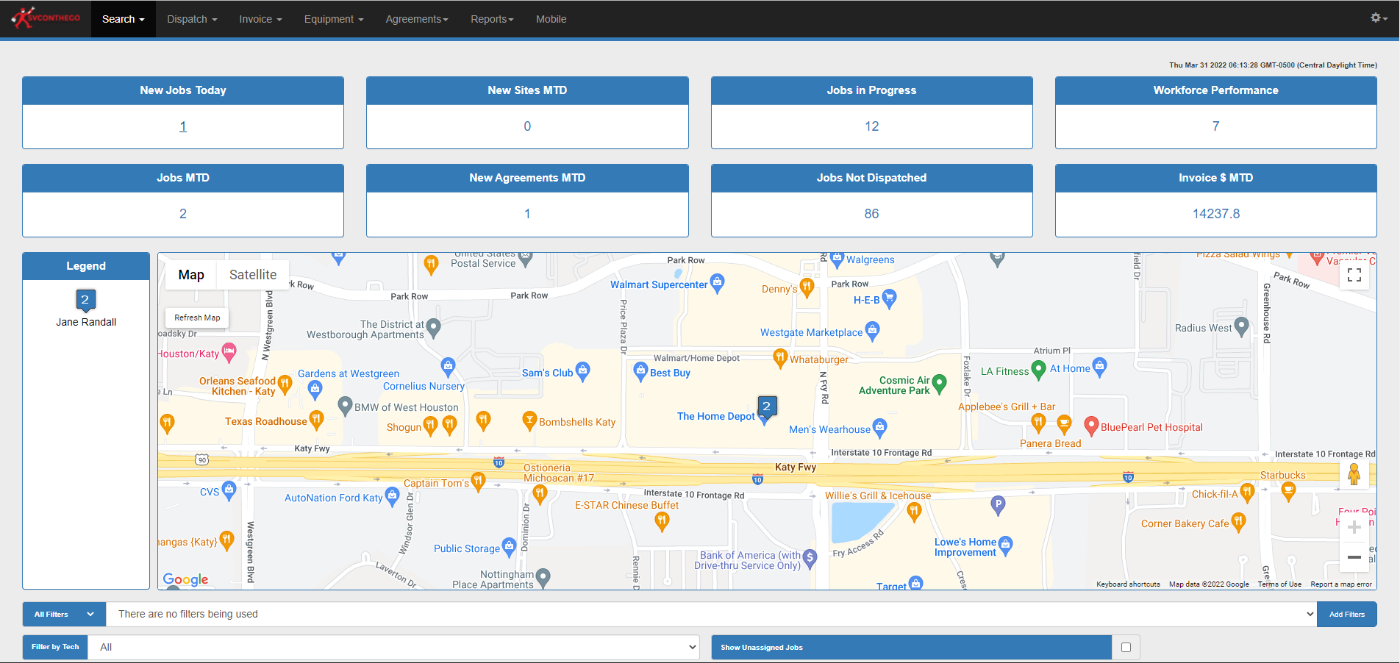This screenshot has width=1400, height=663.
Task: Open New Agreements MTD count 1
Action: coord(527,214)
